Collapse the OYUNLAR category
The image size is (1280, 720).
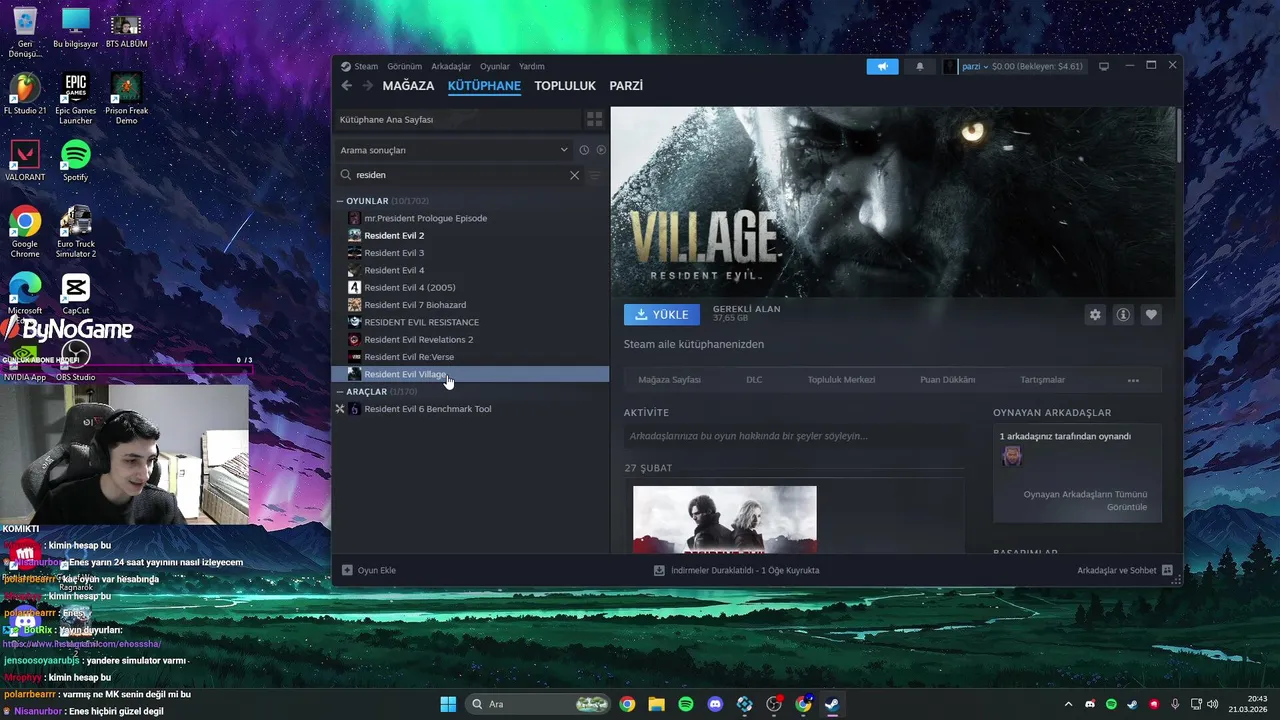click(340, 201)
